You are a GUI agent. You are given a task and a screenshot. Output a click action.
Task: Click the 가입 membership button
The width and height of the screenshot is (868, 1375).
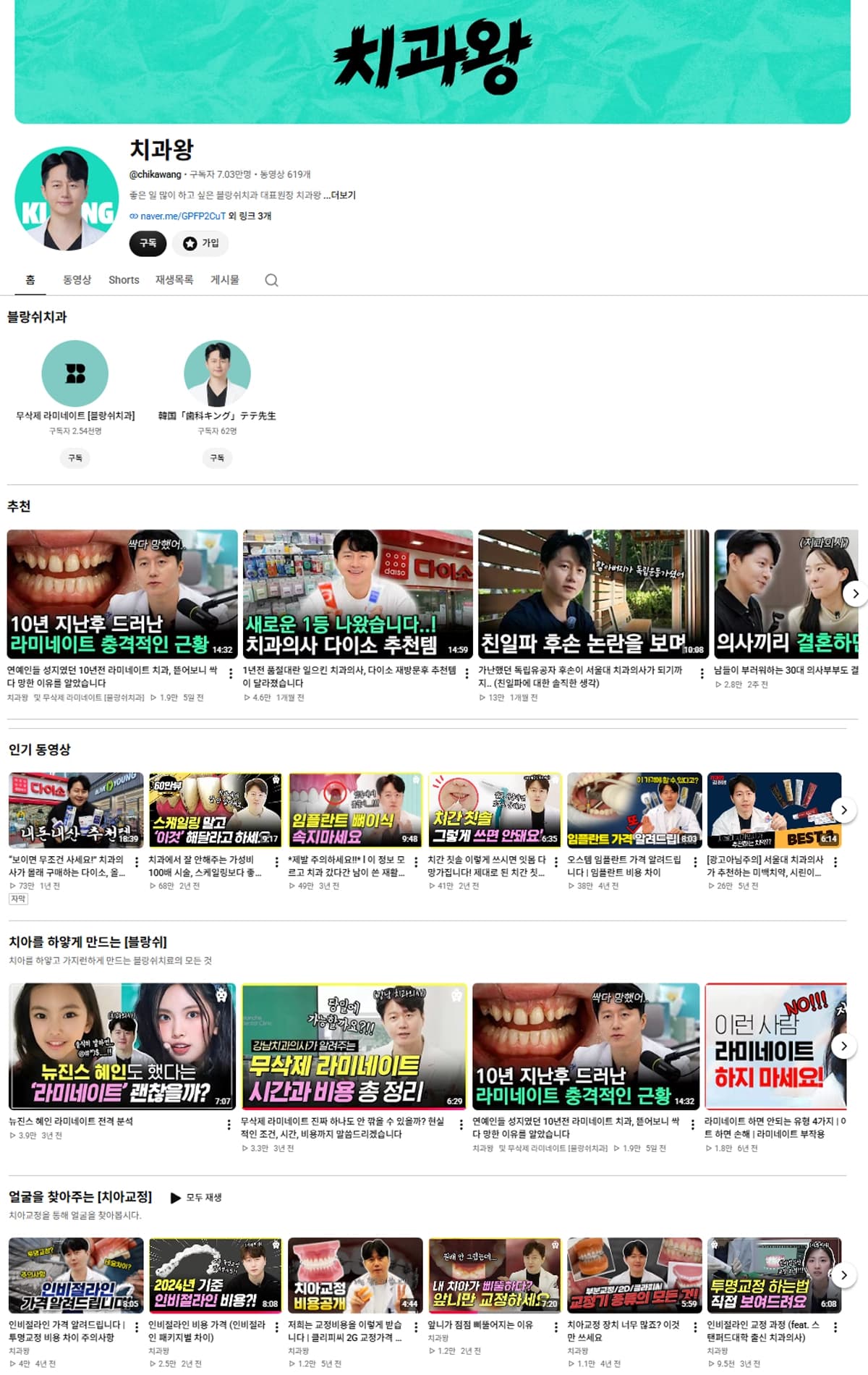pyautogui.click(x=200, y=243)
